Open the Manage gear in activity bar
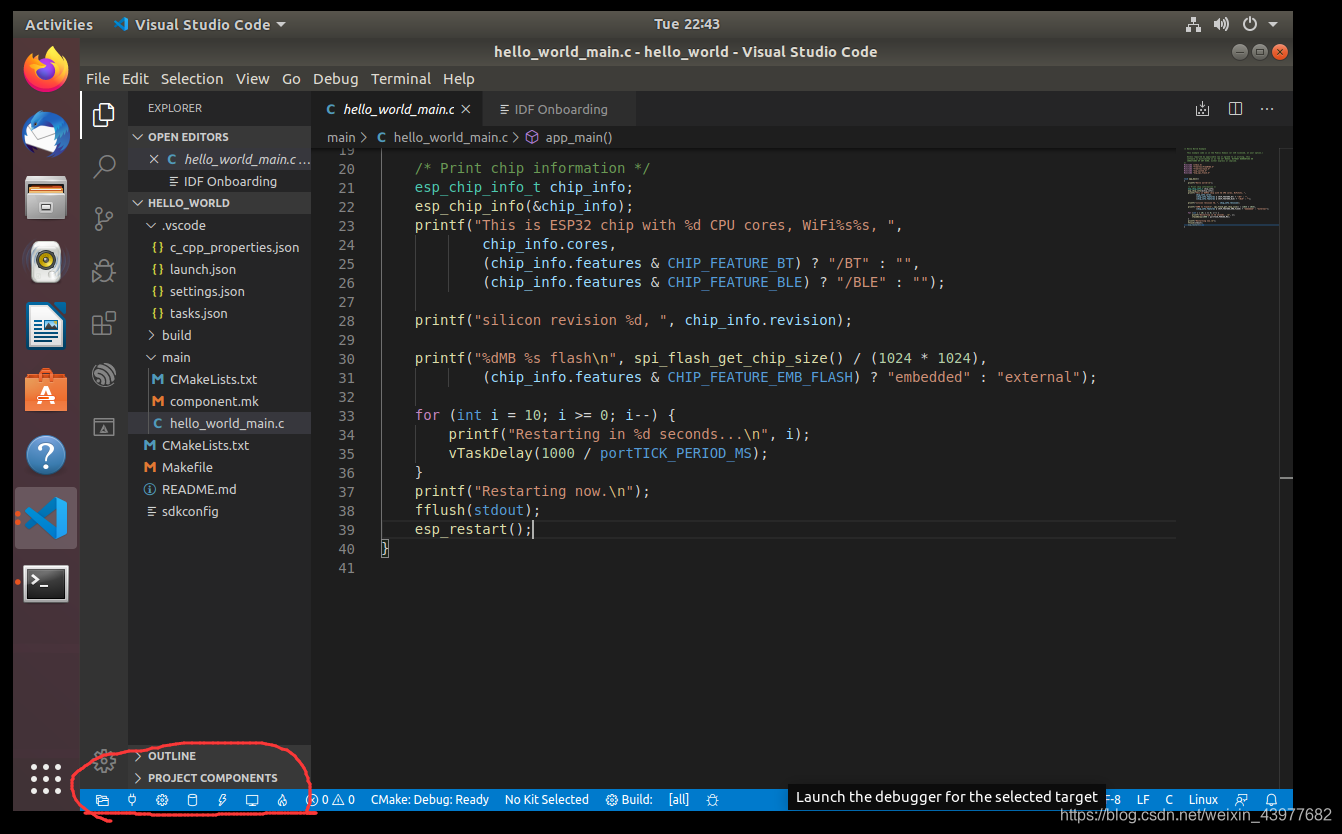1342x834 pixels. pyautogui.click(x=104, y=761)
